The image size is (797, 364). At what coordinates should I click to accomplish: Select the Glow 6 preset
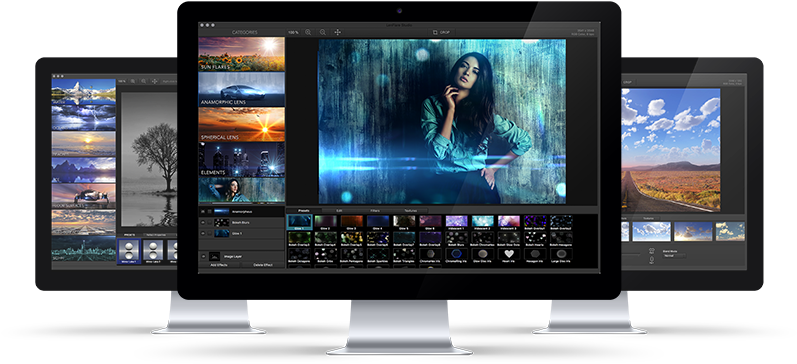tap(431, 222)
